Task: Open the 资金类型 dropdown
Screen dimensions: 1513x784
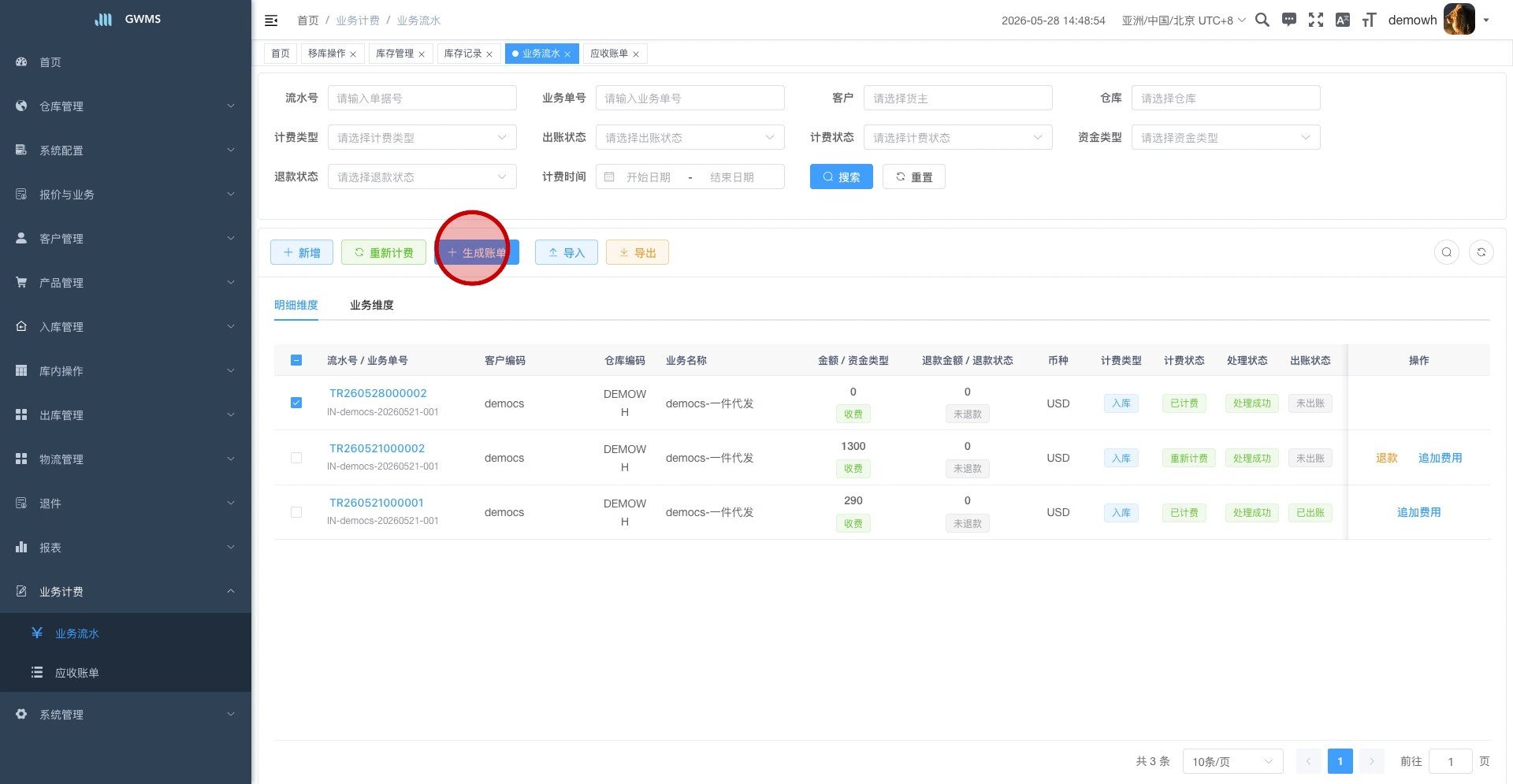Action: pyautogui.click(x=1226, y=137)
